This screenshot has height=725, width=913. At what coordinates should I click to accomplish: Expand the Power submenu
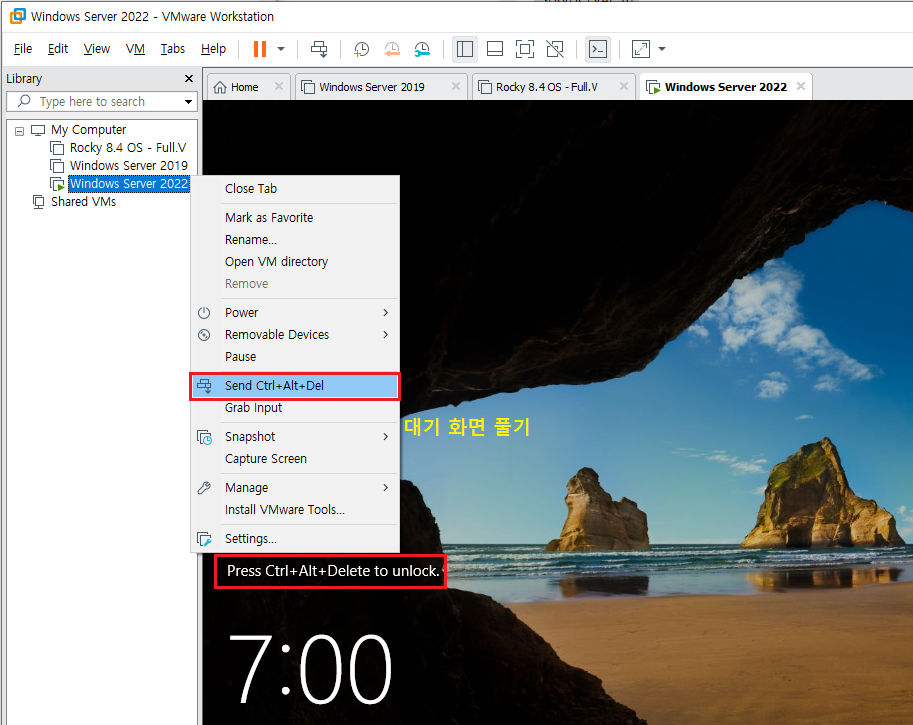click(295, 313)
